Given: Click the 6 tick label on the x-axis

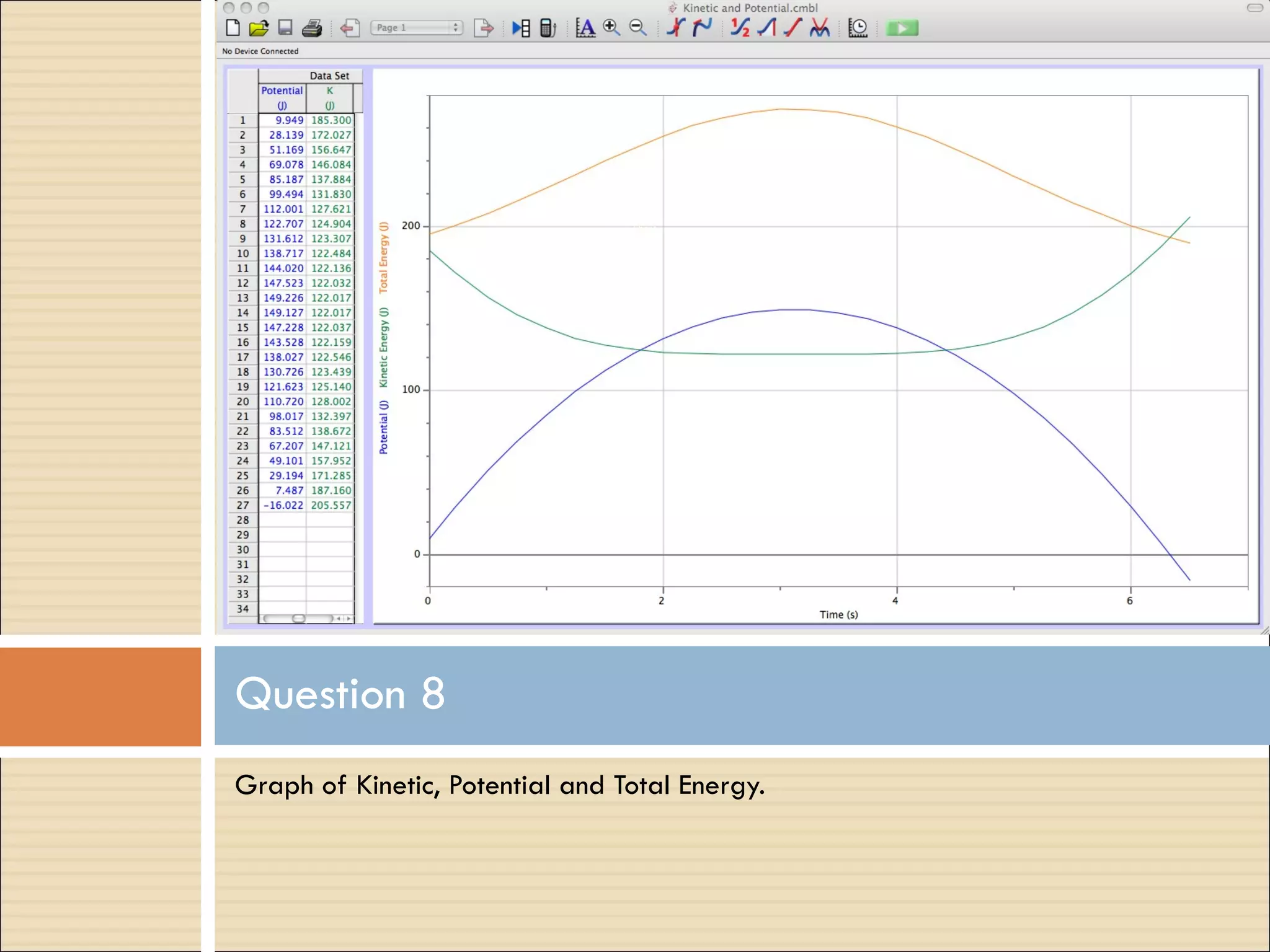Looking at the screenshot, I should pyautogui.click(x=1130, y=601).
